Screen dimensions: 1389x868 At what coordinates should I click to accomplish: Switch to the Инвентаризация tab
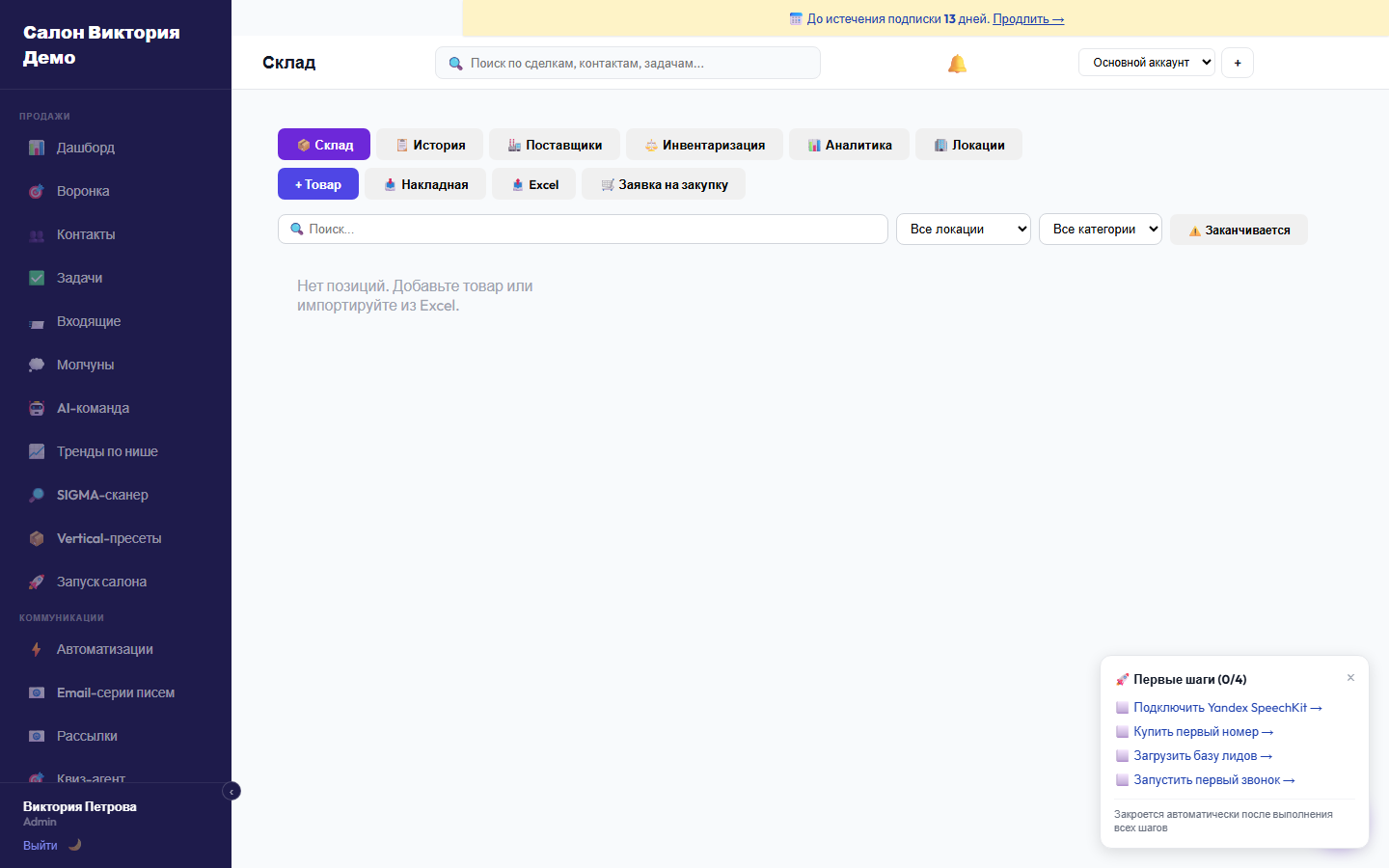pyautogui.click(x=704, y=145)
